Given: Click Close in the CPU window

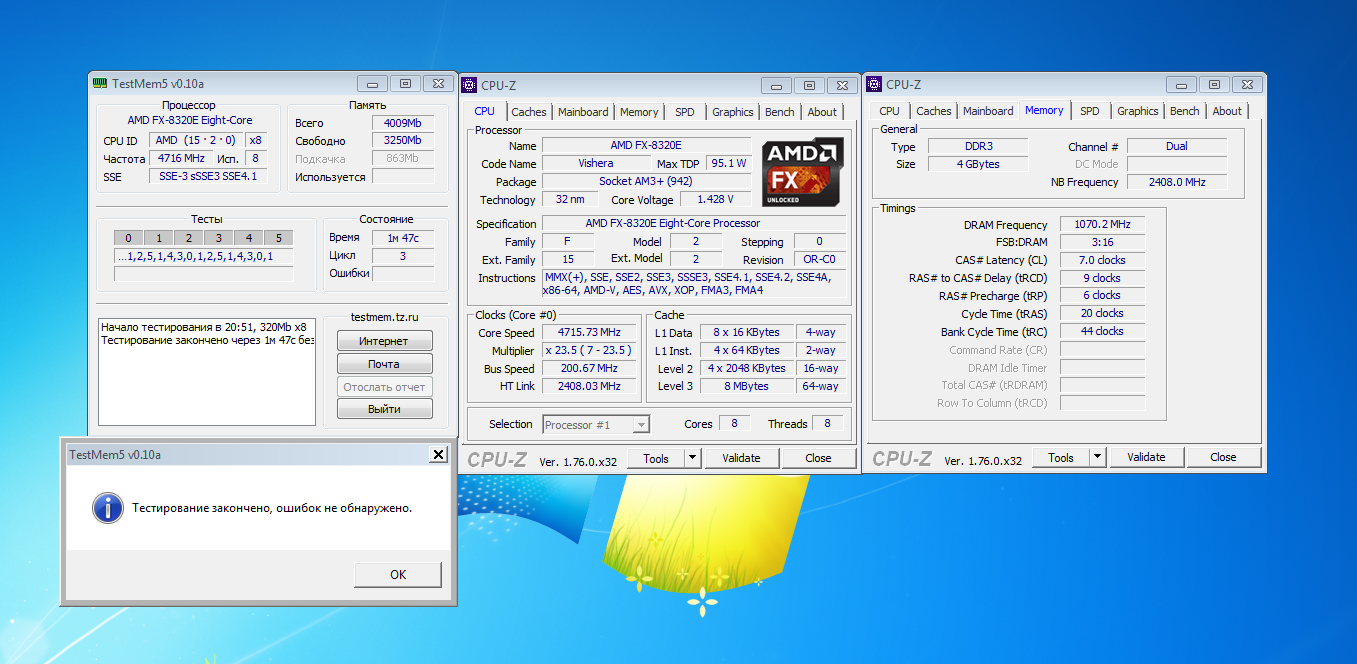Looking at the screenshot, I should click(x=818, y=458).
